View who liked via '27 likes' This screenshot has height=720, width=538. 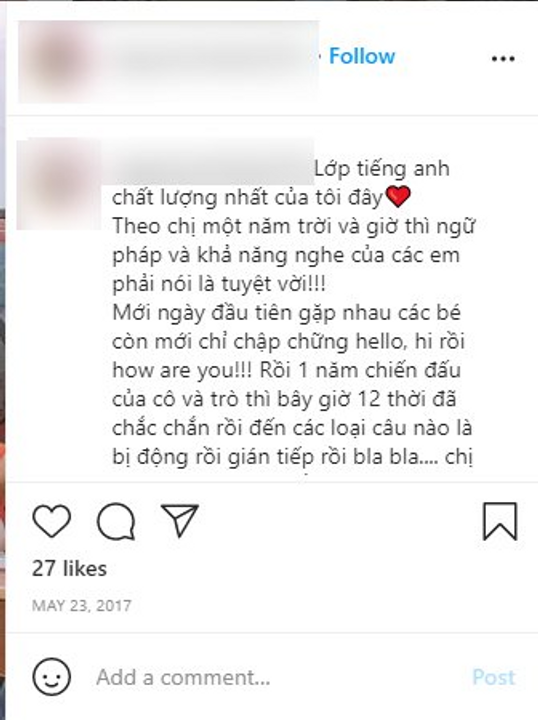(69, 568)
